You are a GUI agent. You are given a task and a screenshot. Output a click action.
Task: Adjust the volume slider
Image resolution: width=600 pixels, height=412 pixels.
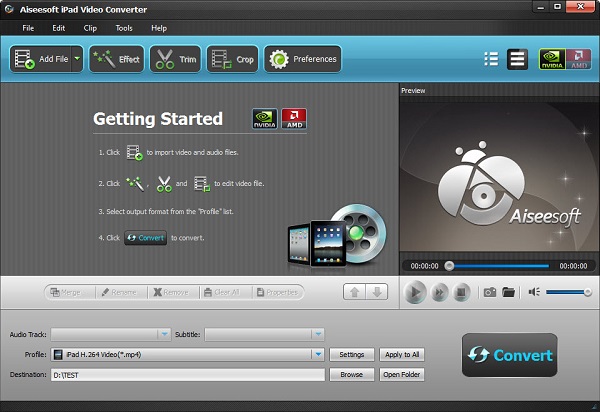[567, 292]
